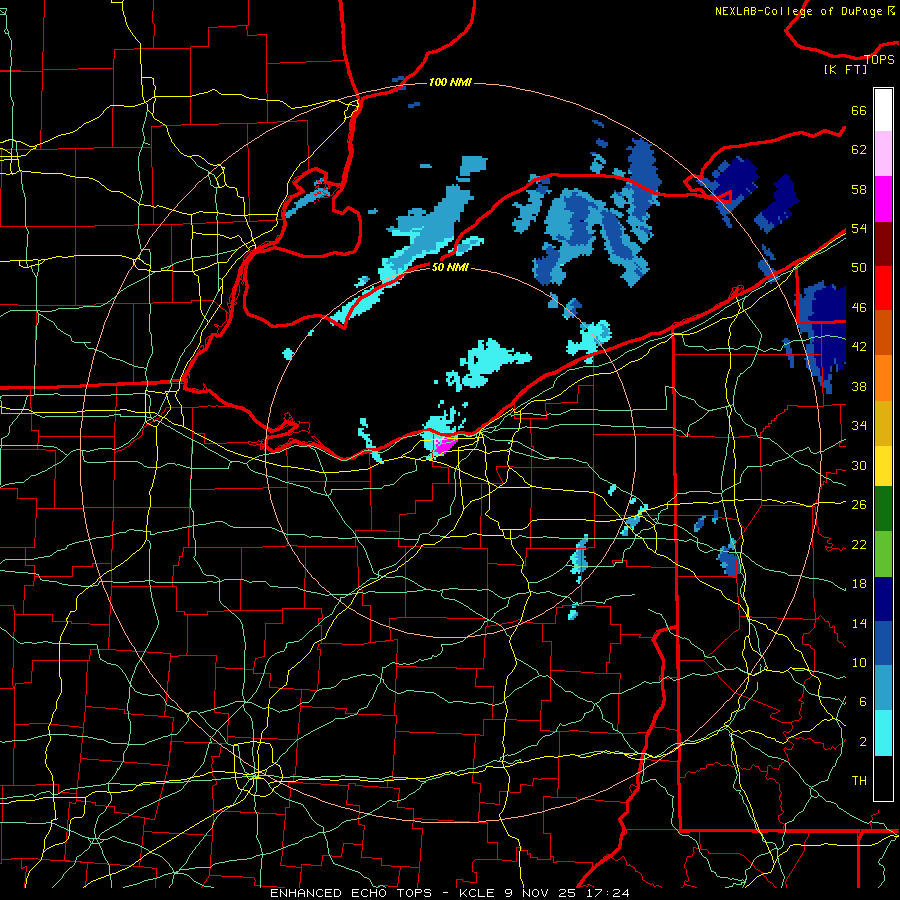
Task: Click the '100 NMI' range ring label
Action: point(450,83)
